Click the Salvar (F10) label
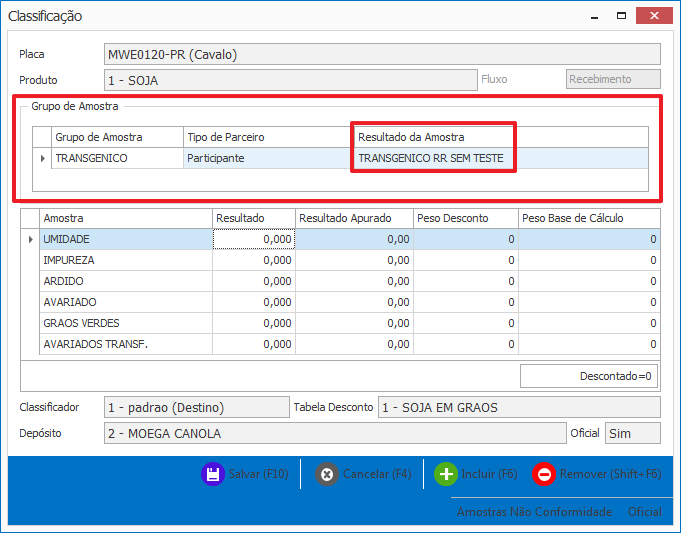681x533 pixels. (x=258, y=473)
